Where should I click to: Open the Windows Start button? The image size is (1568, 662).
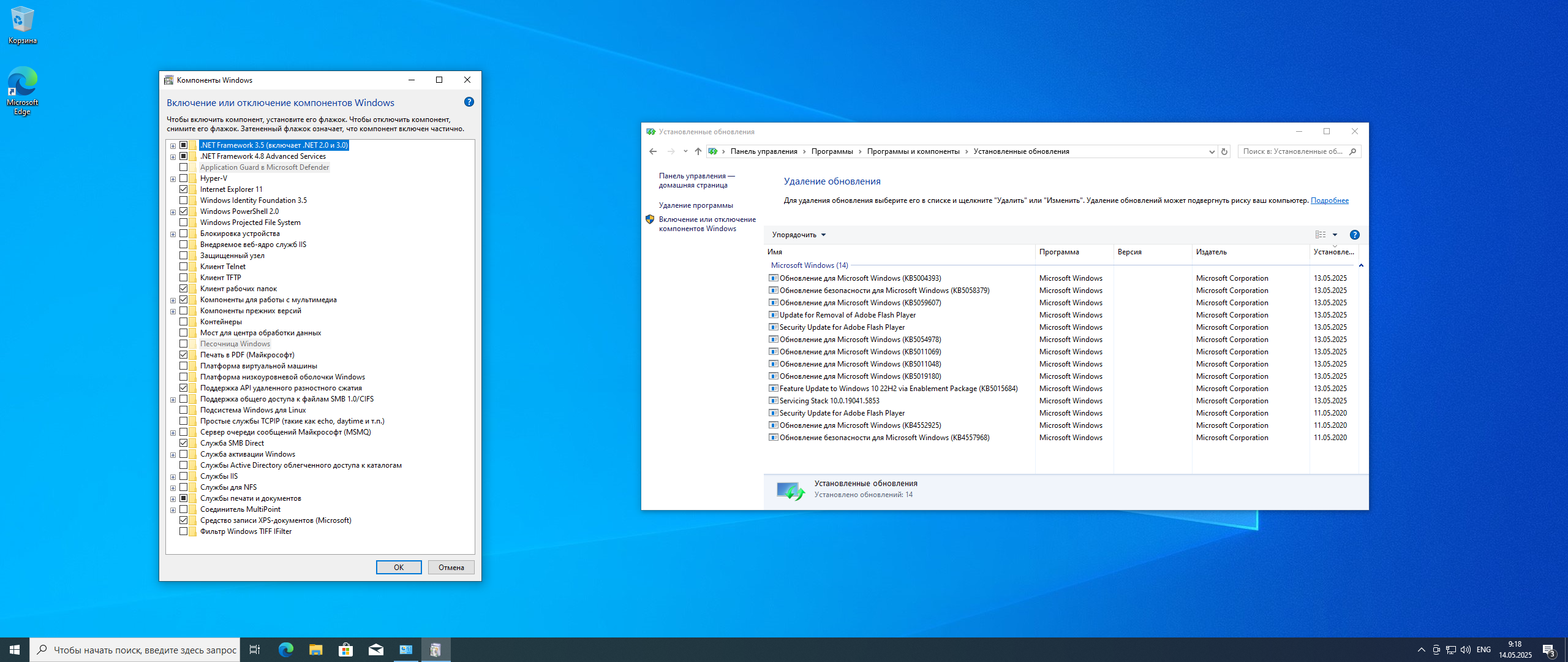point(15,650)
